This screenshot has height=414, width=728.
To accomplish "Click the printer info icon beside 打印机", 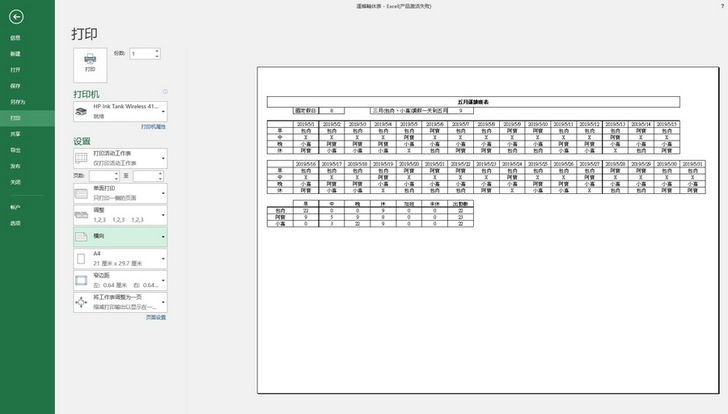I will [x=164, y=91].
